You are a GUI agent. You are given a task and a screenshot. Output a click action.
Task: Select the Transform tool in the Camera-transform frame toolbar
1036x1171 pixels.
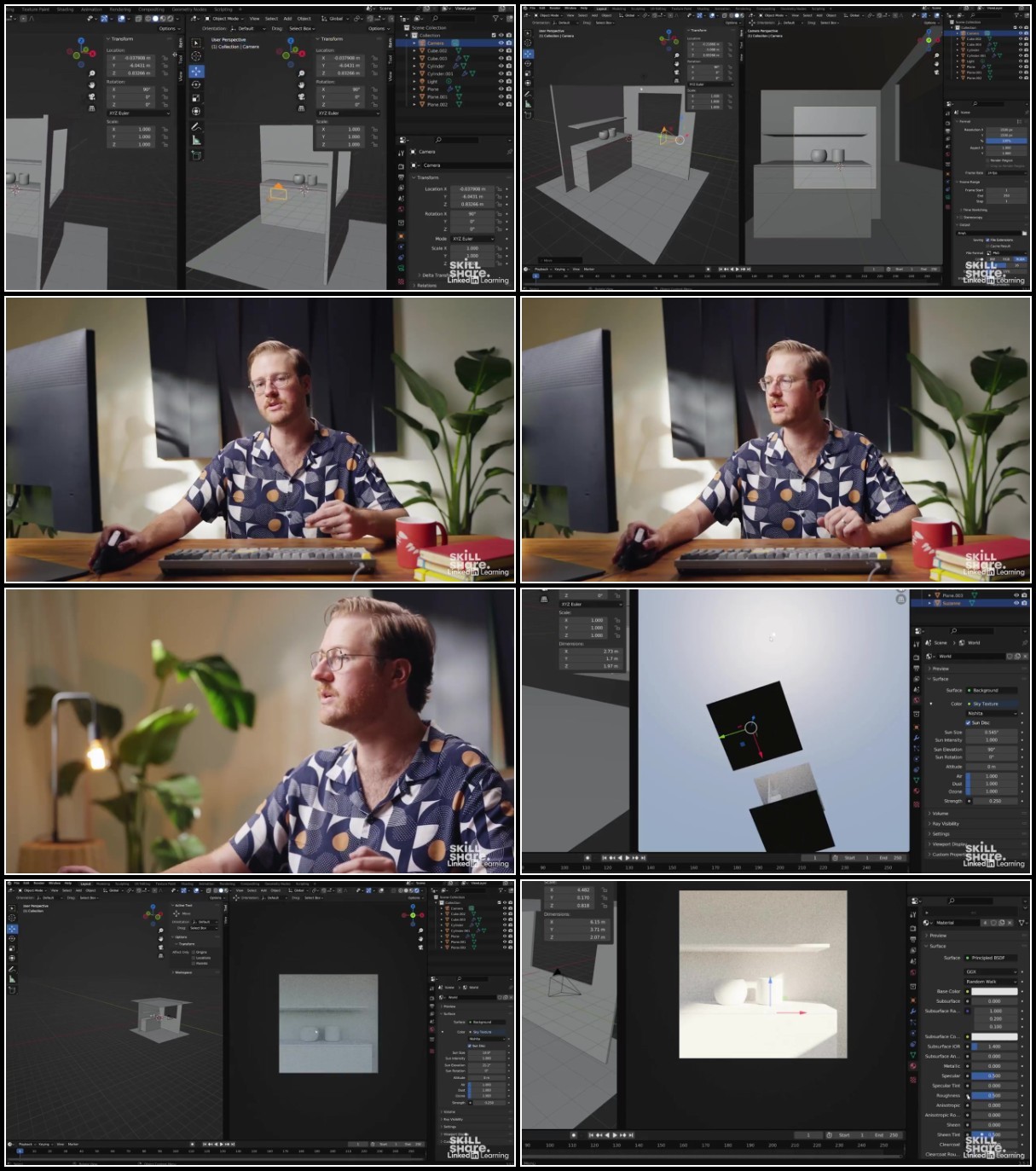point(196,112)
